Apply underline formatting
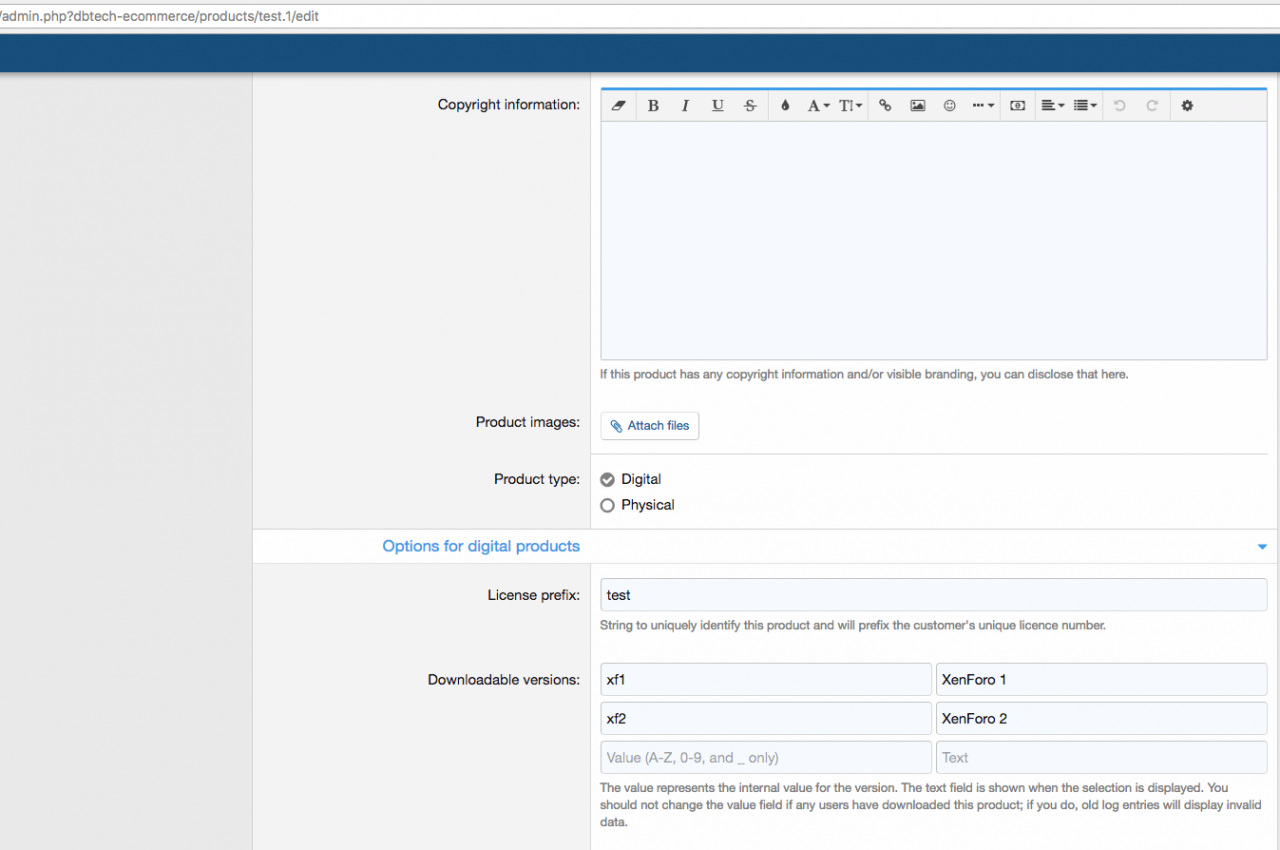1280x850 pixels. pyautogui.click(x=717, y=106)
